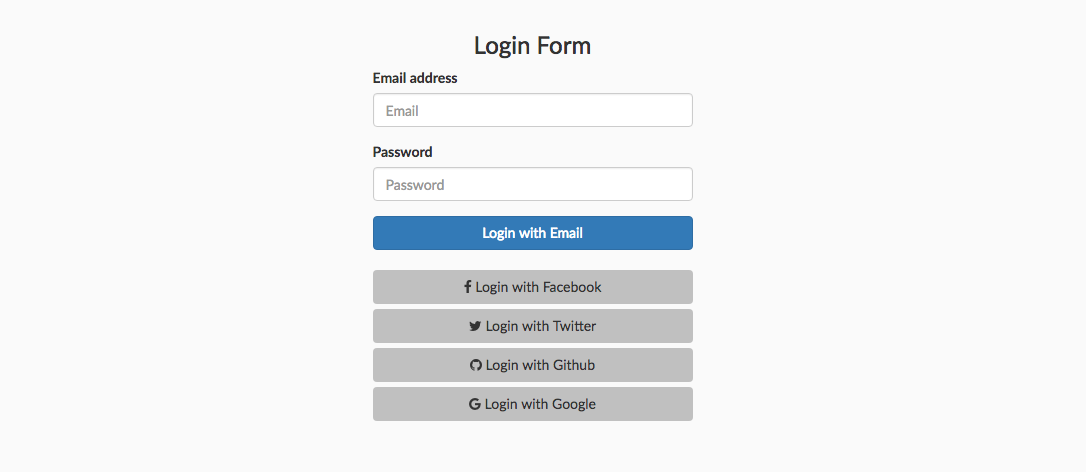Click the 'Login Form' heading
The height and width of the screenshot is (472, 1086).
pos(533,46)
